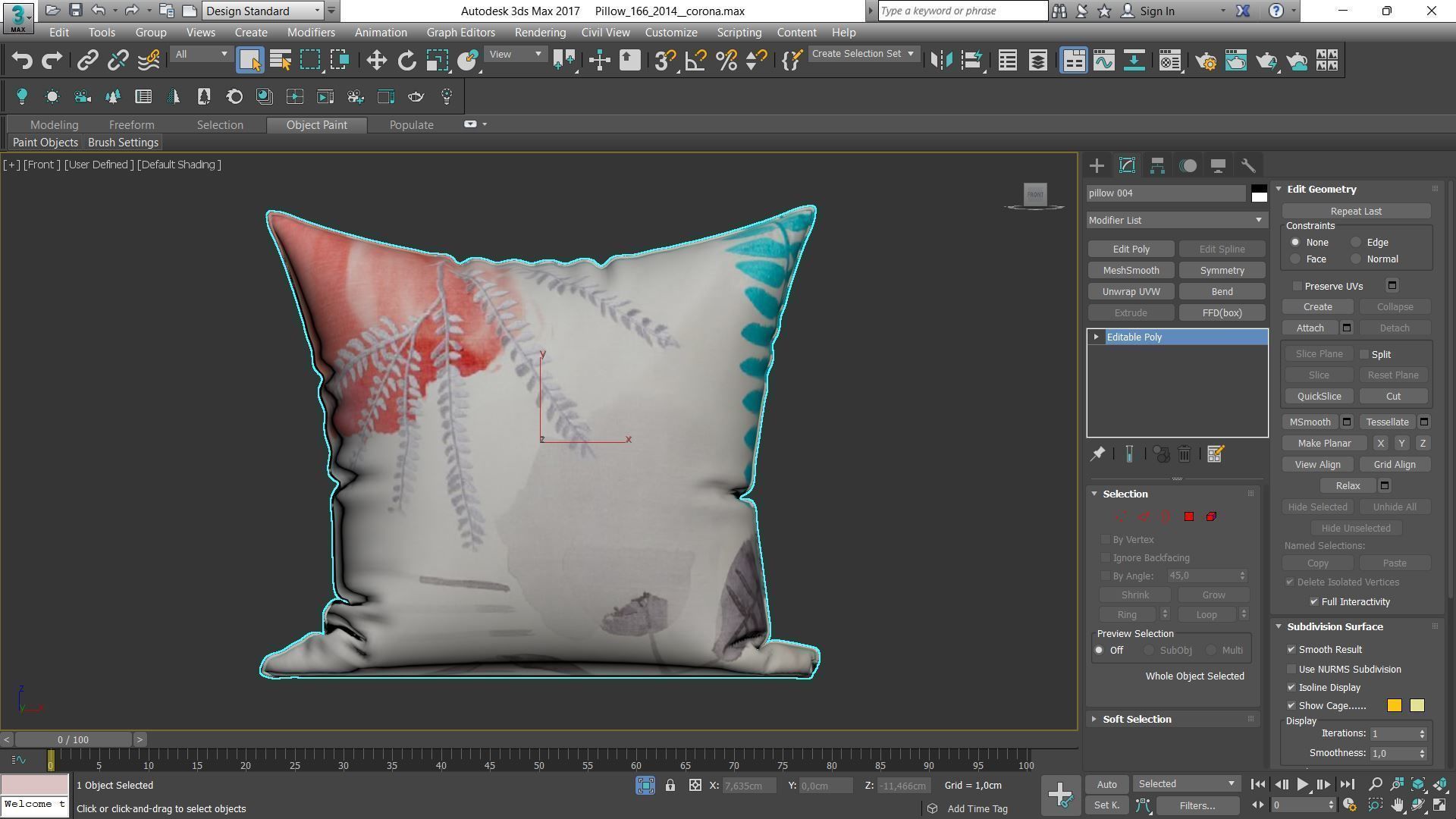Click the Undo arrow in main toolbar

[x=22, y=61]
